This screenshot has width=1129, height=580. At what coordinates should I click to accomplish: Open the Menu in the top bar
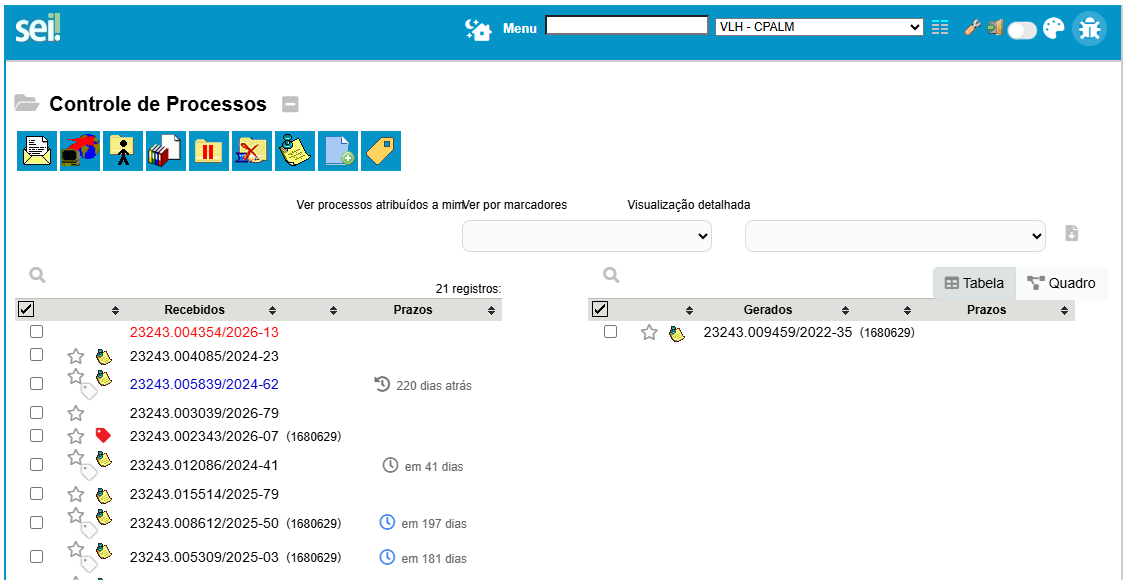519,28
